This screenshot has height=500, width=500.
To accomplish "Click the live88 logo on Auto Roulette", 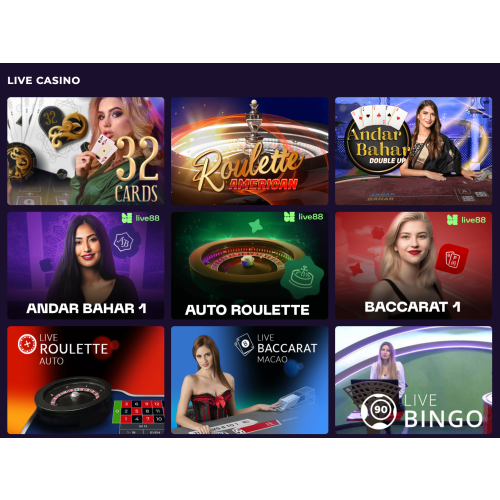I will pyautogui.click(x=304, y=217).
